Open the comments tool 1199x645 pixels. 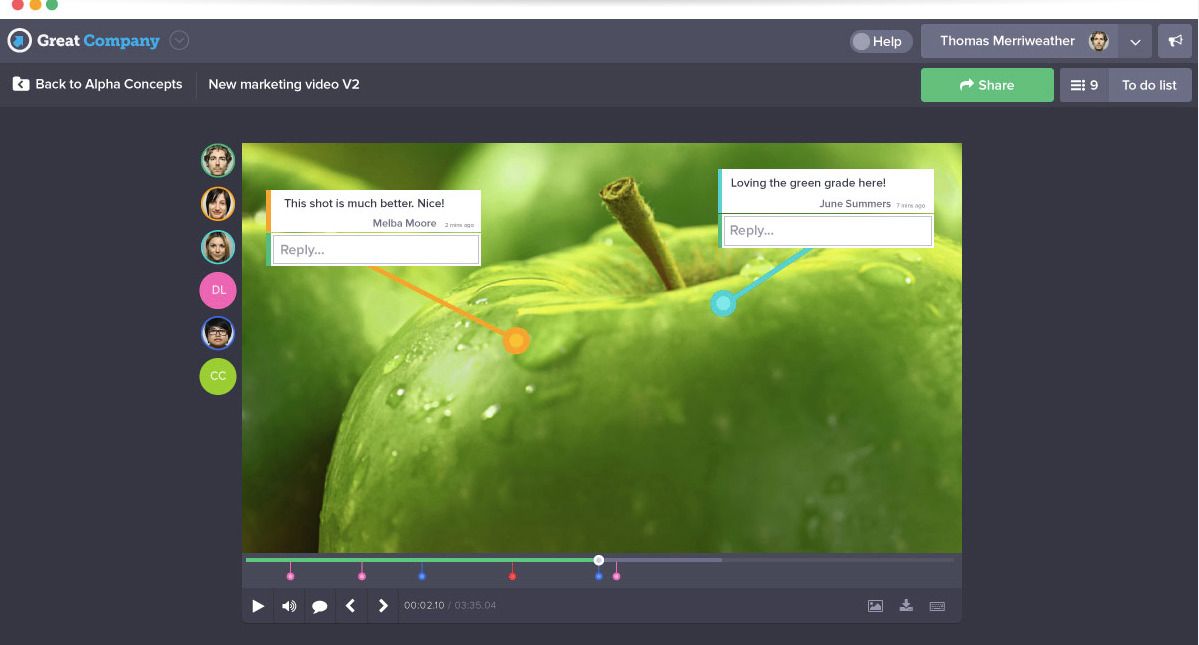click(320, 605)
